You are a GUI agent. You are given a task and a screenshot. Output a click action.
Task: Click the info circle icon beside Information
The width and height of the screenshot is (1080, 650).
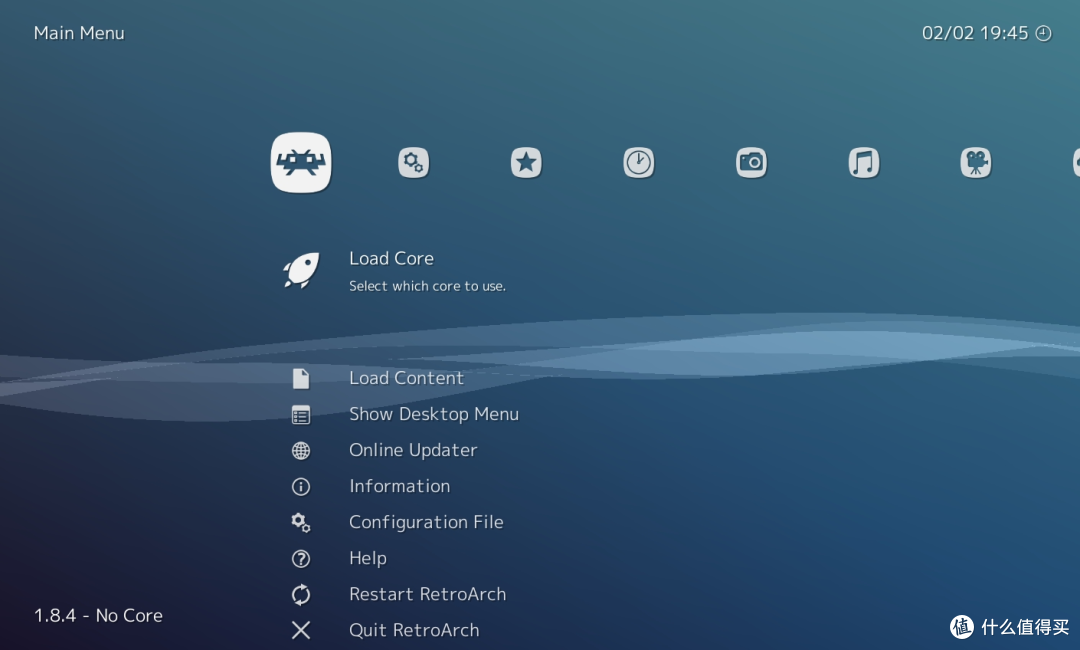tap(301, 487)
